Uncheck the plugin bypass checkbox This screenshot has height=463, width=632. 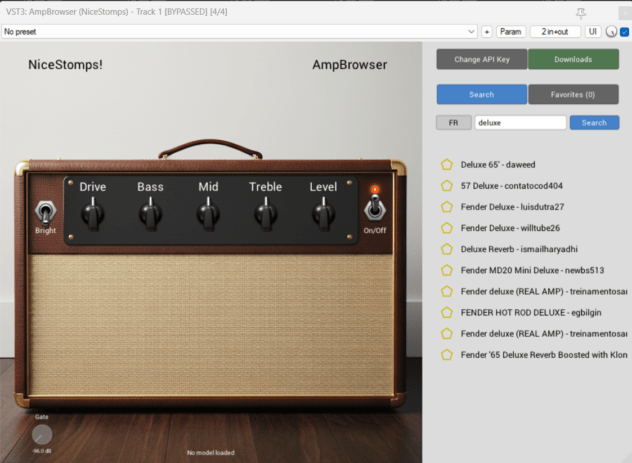coord(624,32)
